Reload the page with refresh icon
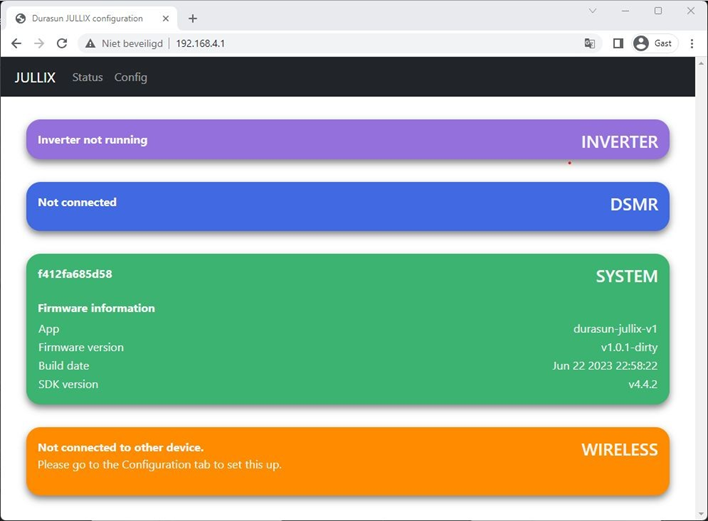Viewport: 708px width, 521px height. tap(62, 44)
